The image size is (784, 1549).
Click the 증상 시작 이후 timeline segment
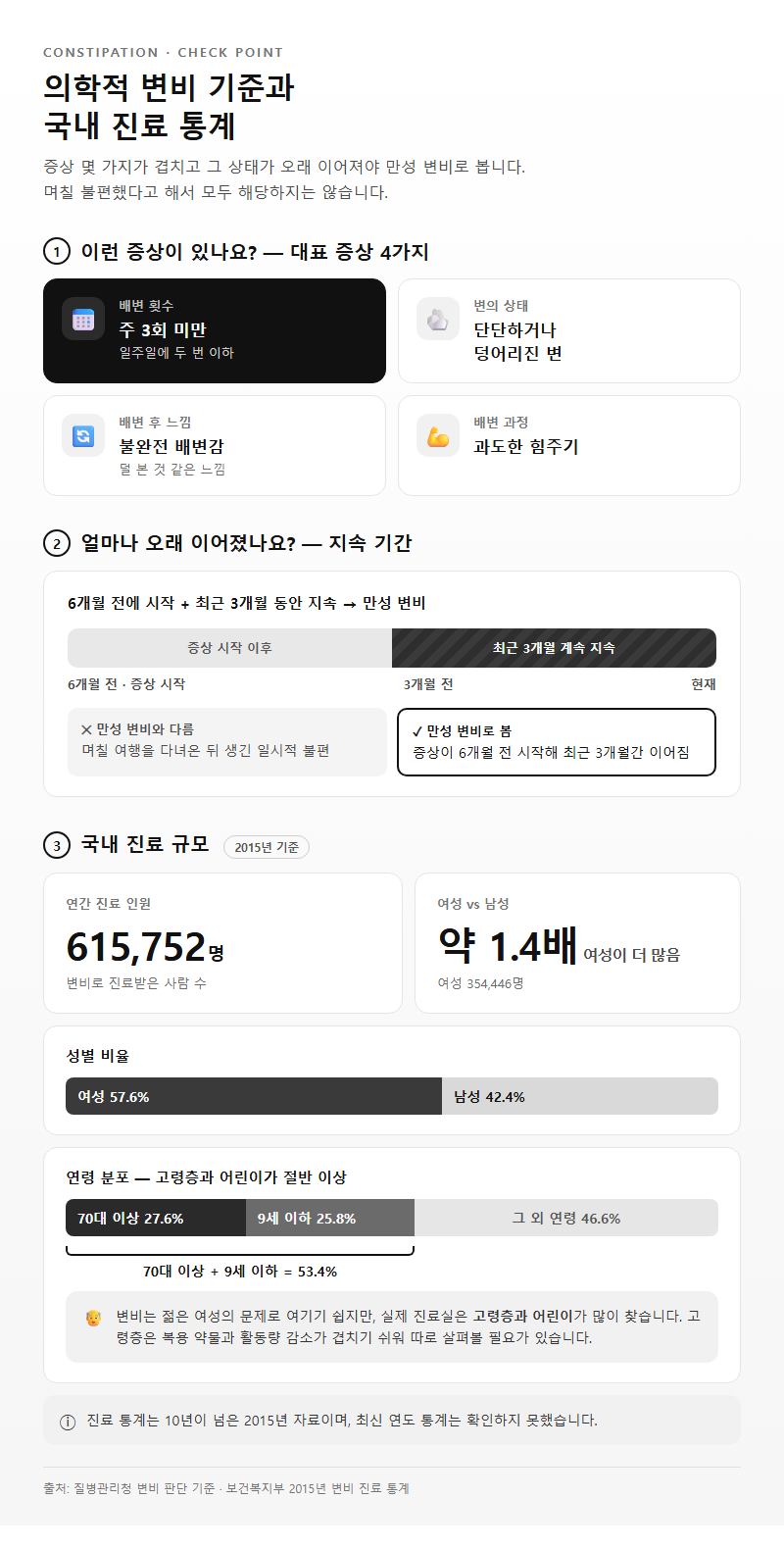(229, 648)
